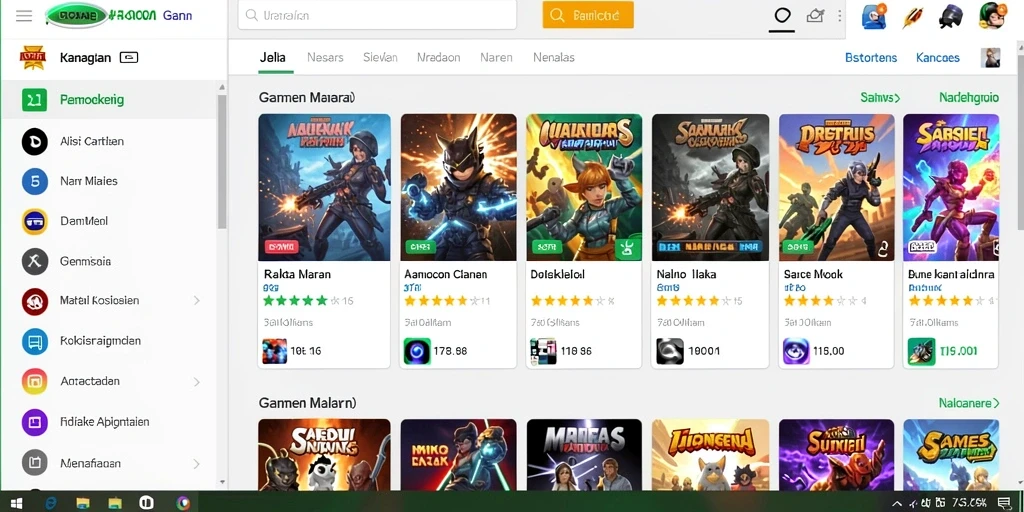Open the Fidiake Apigntaien purple icon

click(x=35, y=423)
